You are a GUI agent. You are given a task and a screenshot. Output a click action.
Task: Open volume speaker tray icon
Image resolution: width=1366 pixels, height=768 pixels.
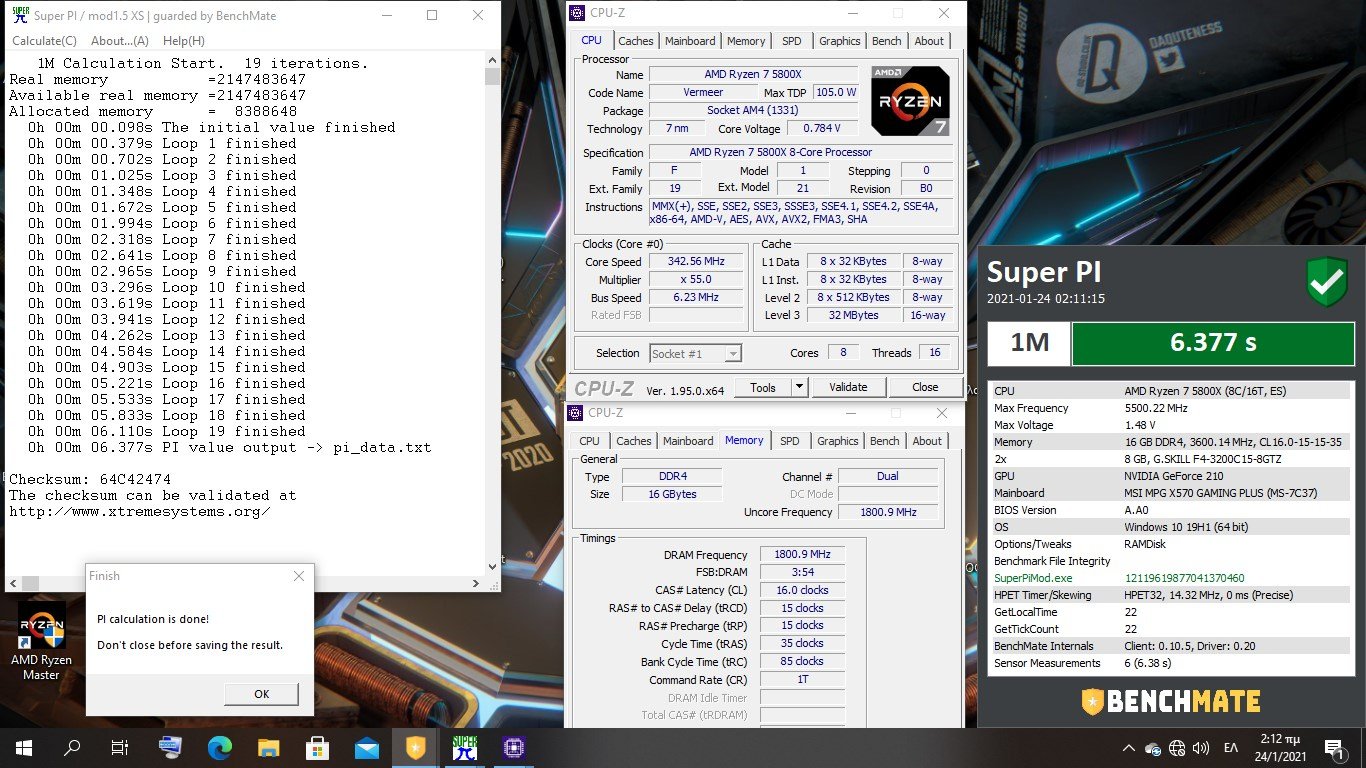[x=1201, y=748]
